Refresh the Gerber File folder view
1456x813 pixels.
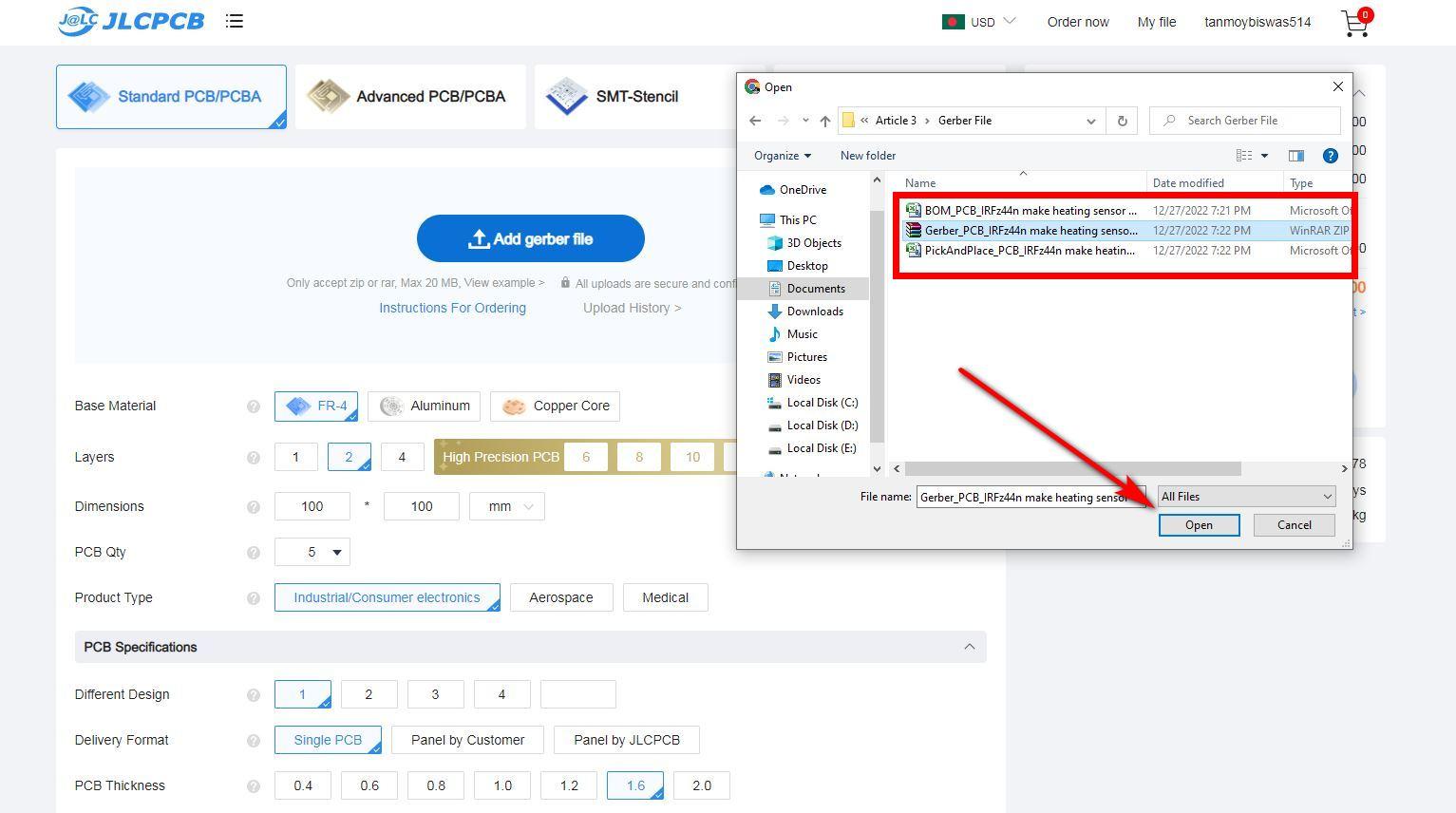pos(1123,121)
